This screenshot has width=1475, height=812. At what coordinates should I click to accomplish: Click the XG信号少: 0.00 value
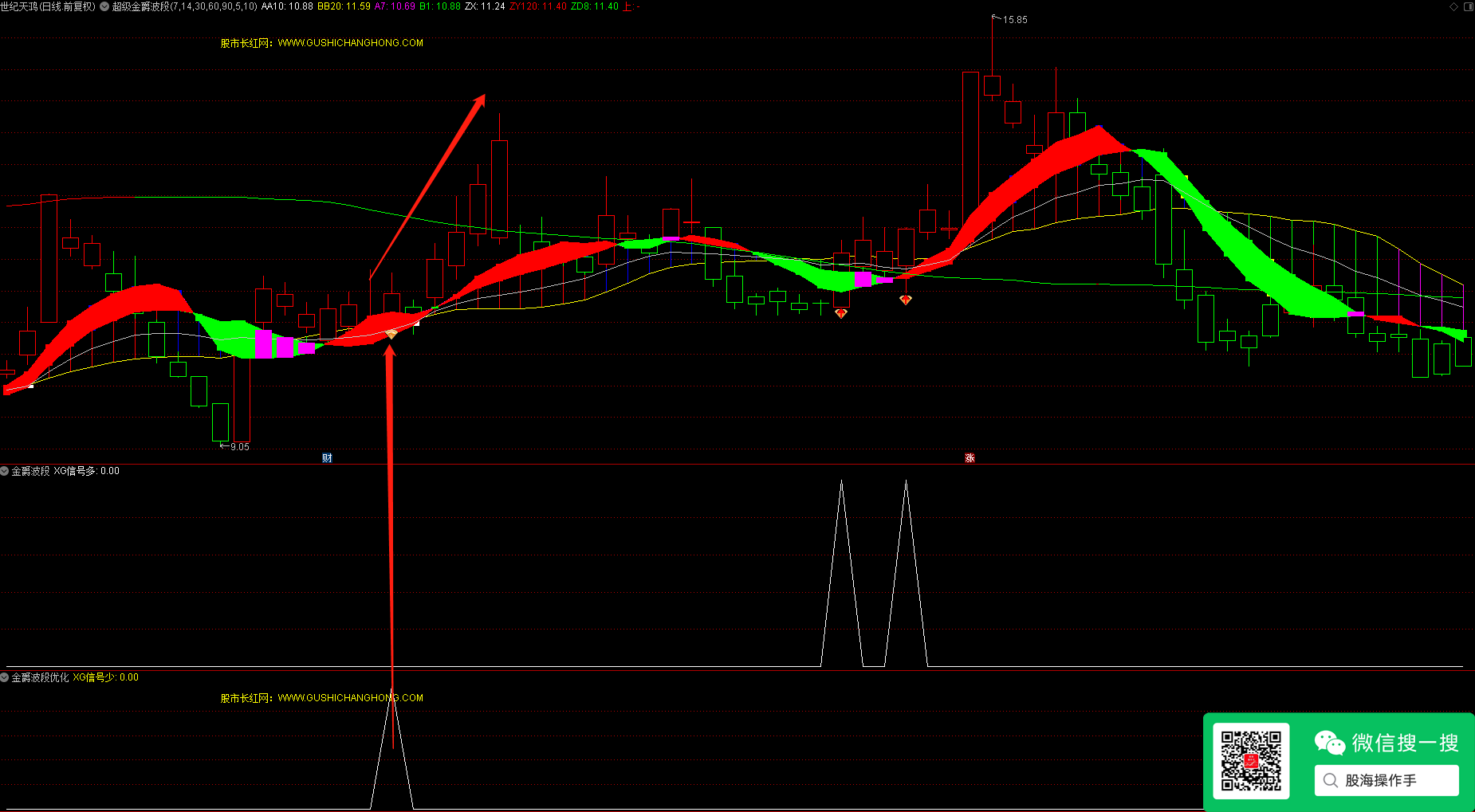[105, 677]
